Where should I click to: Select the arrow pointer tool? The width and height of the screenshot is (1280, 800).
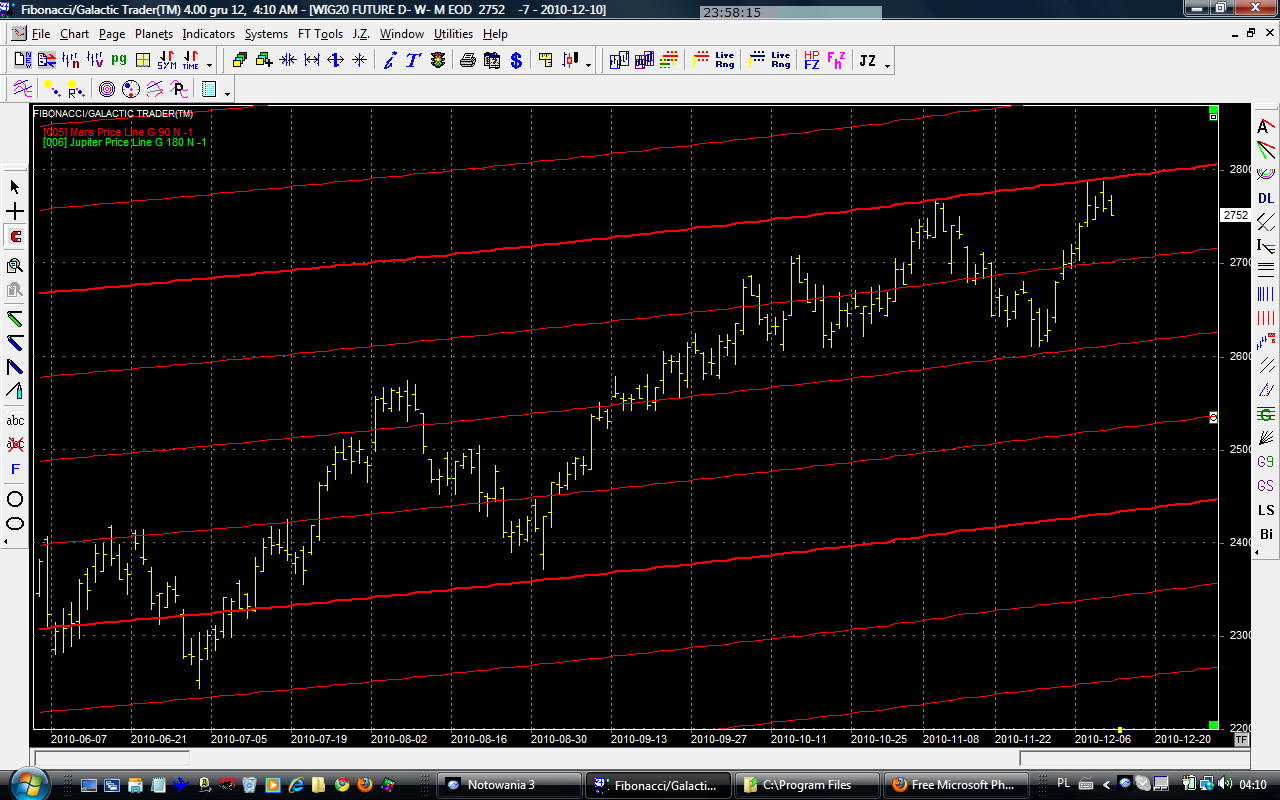(15, 187)
